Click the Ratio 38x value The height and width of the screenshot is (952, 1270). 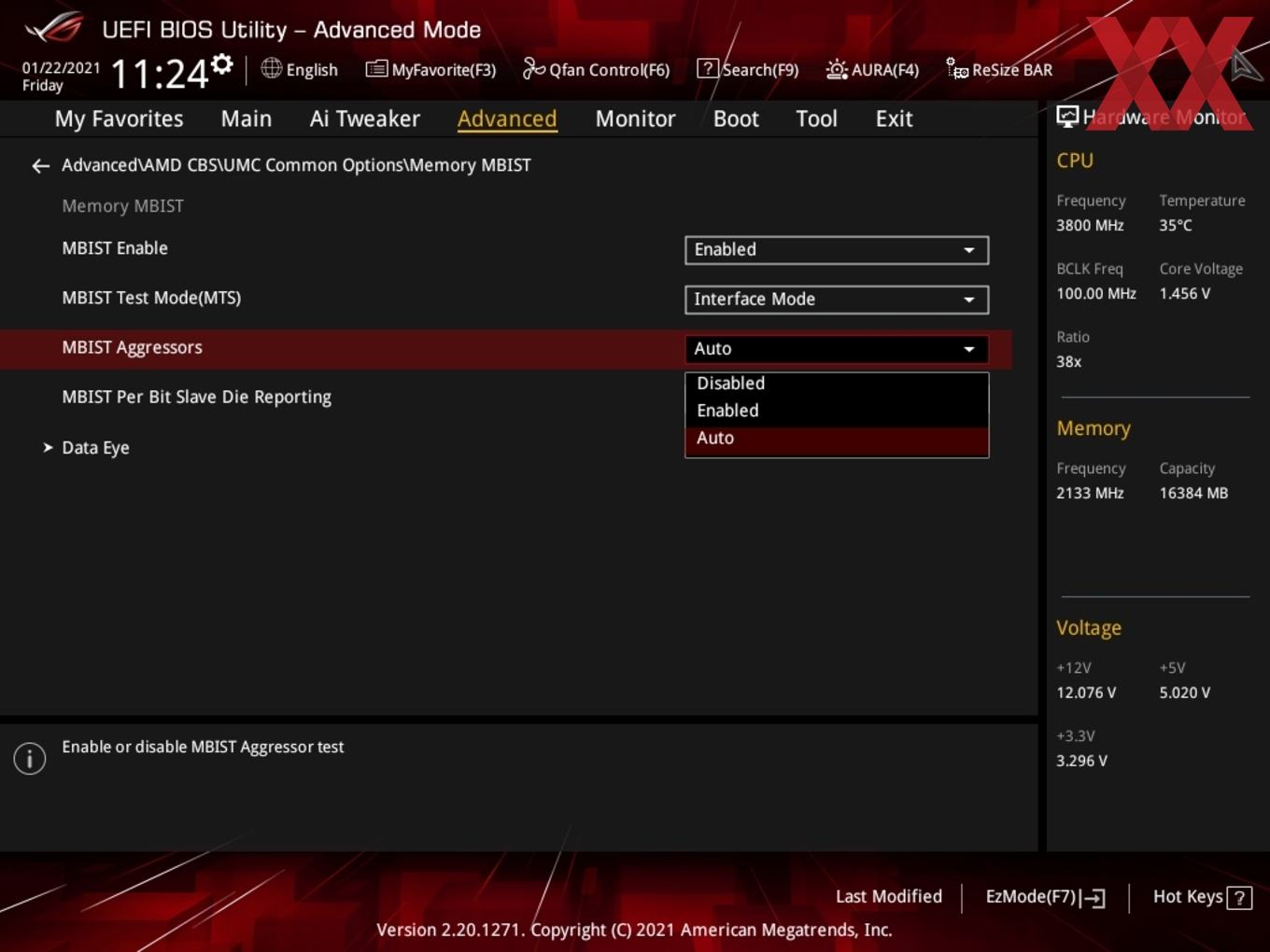[x=1069, y=362]
